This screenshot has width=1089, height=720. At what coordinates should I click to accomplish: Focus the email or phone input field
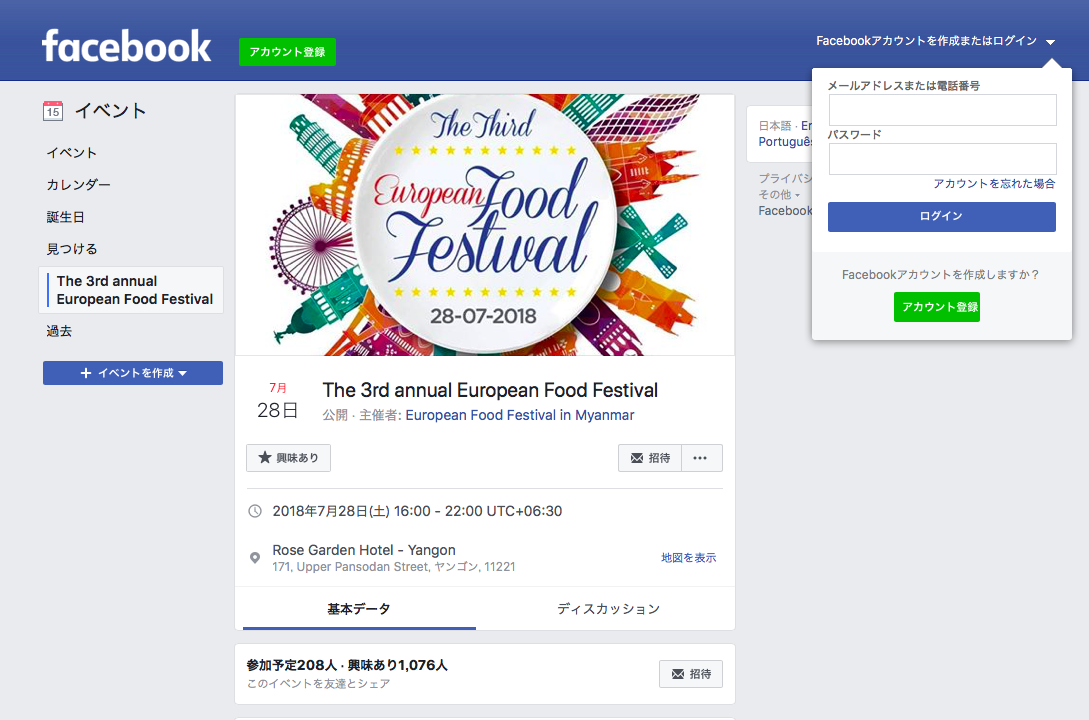(x=942, y=110)
